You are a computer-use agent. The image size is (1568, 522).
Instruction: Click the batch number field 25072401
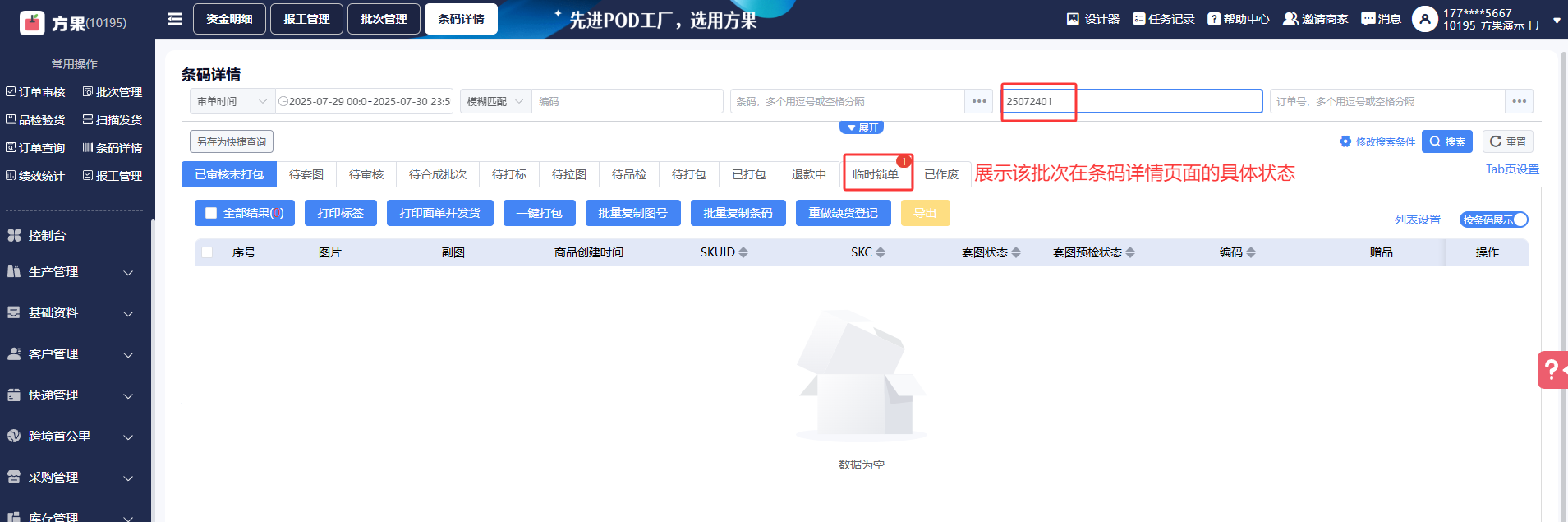click(1132, 101)
